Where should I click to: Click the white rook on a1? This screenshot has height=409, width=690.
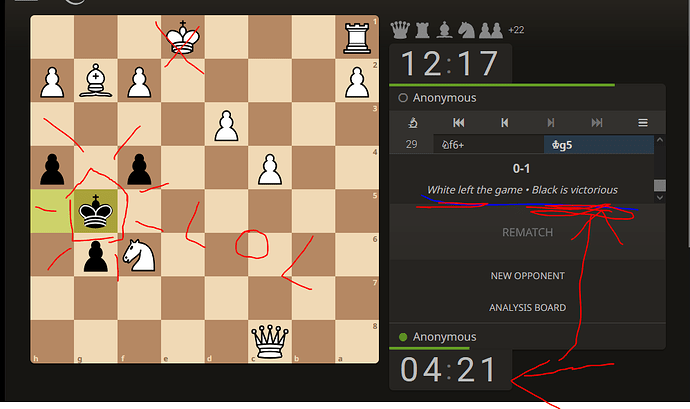357,38
